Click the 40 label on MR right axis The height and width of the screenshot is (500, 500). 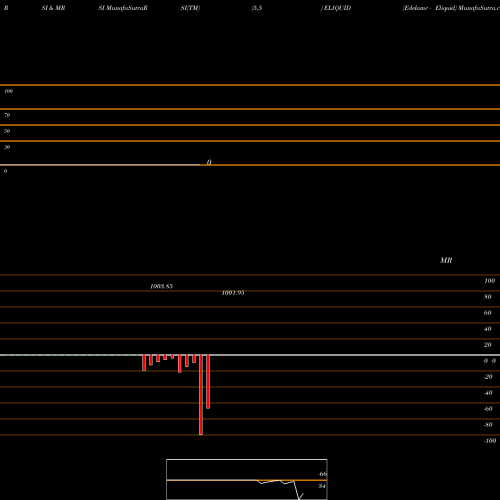coord(488,329)
